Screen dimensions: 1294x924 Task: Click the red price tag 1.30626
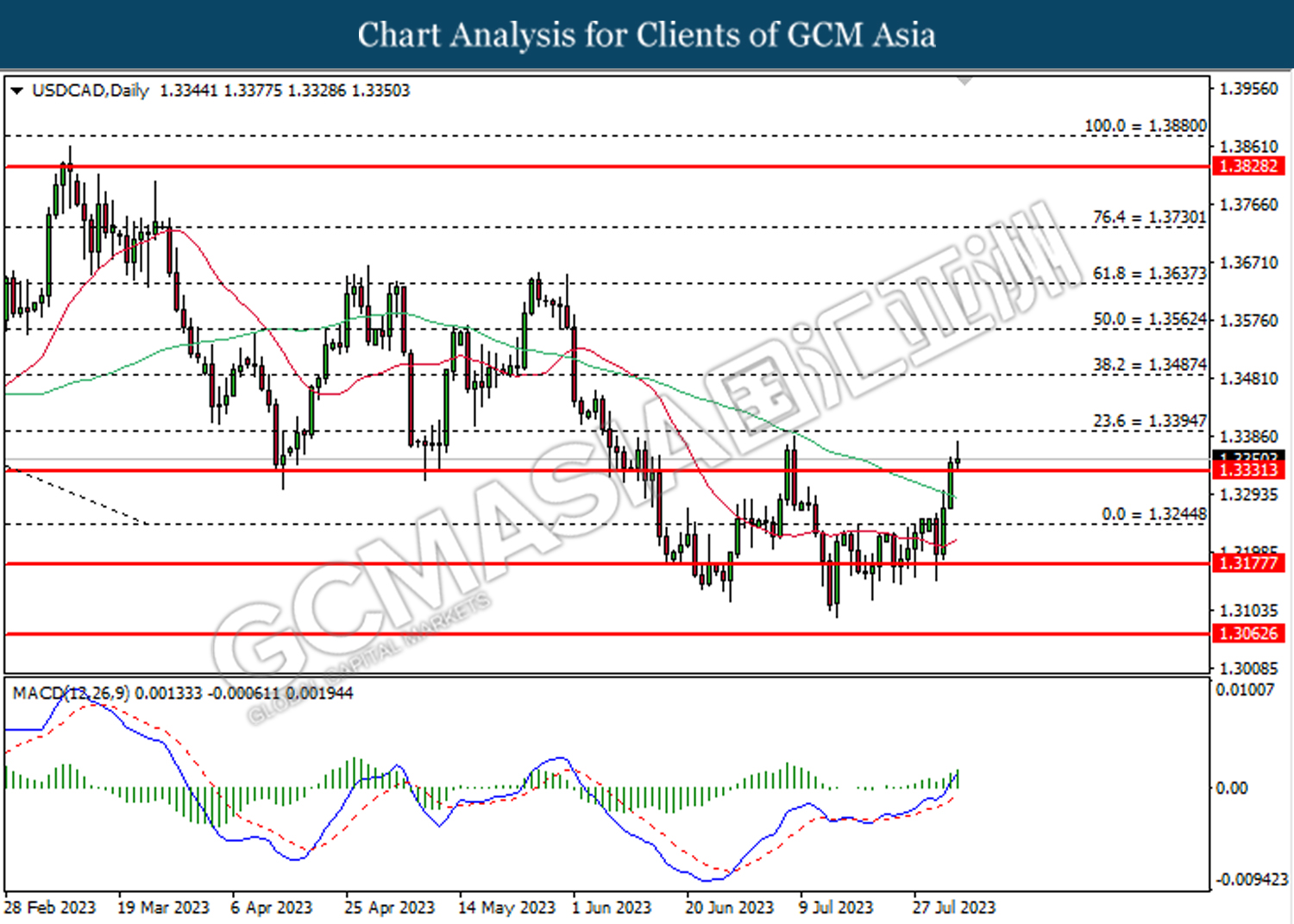[1248, 633]
